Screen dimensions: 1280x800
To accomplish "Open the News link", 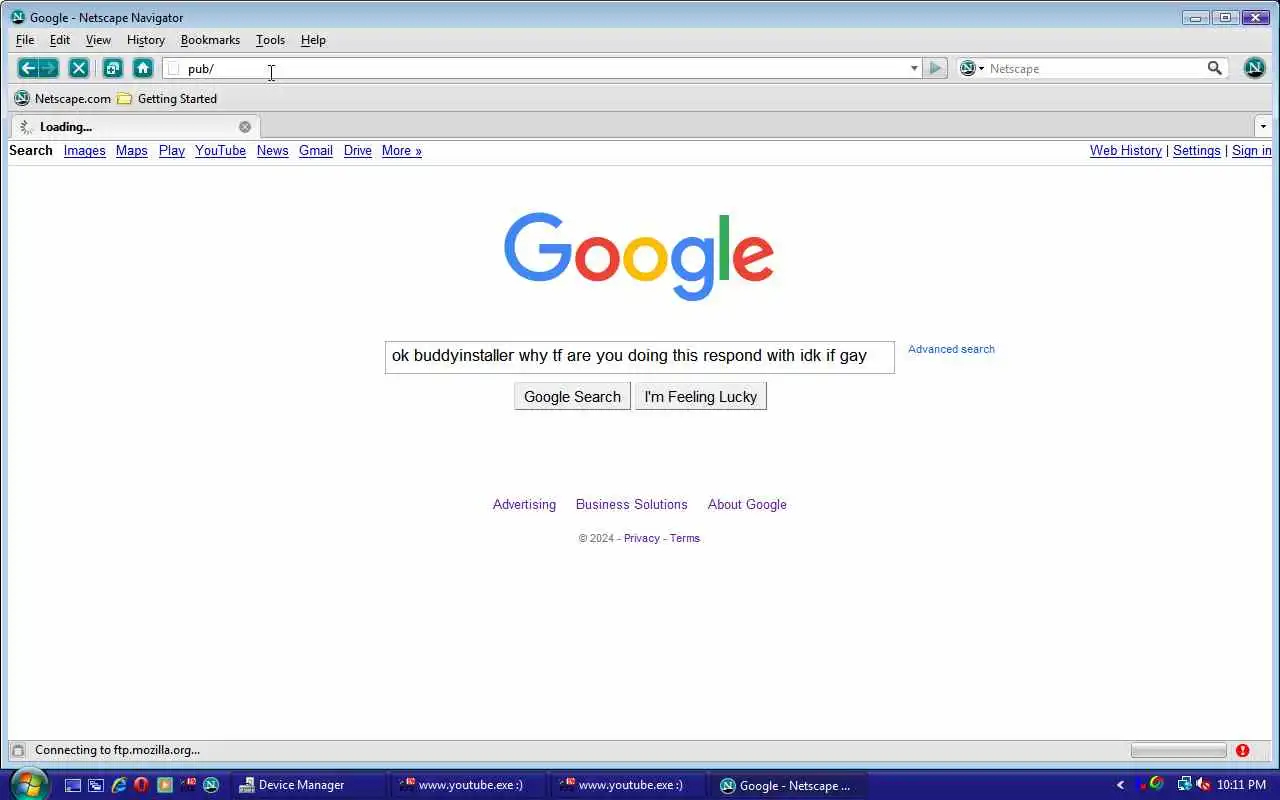I will [272, 150].
